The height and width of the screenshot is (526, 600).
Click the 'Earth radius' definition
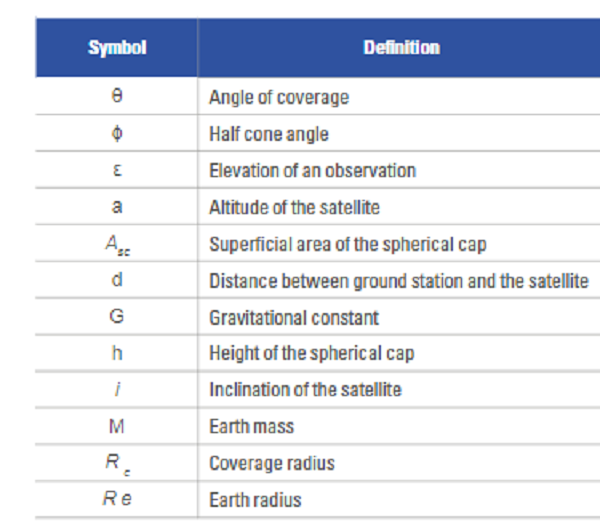255,500
